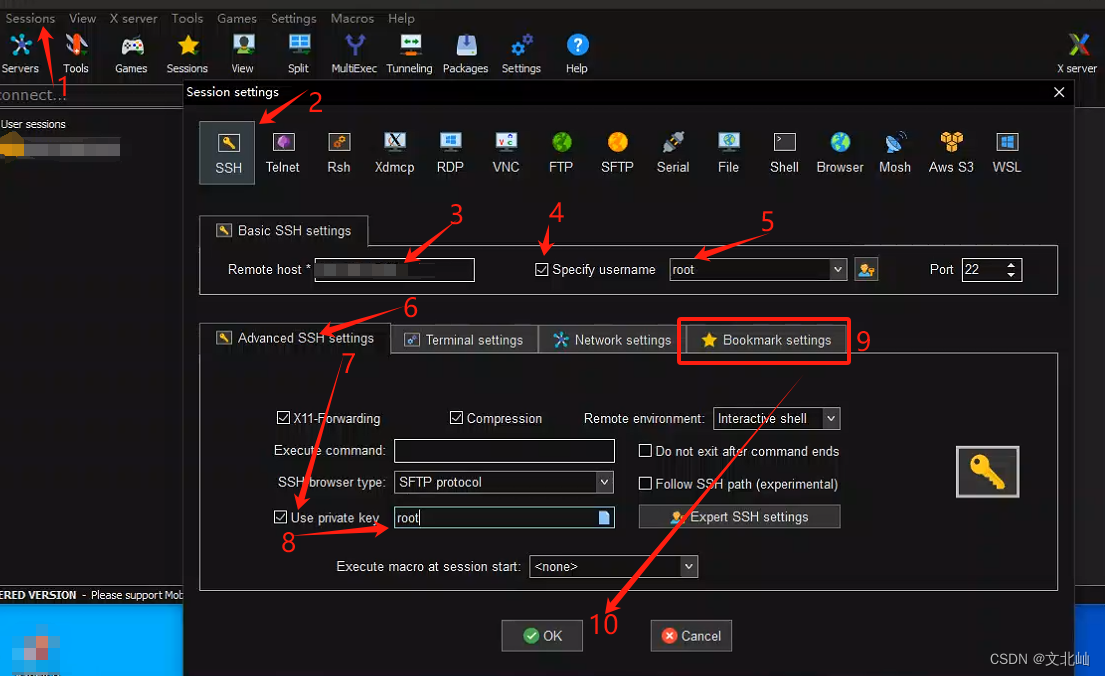Switch to Network settings tab
The height and width of the screenshot is (676, 1105).
pos(612,340)
